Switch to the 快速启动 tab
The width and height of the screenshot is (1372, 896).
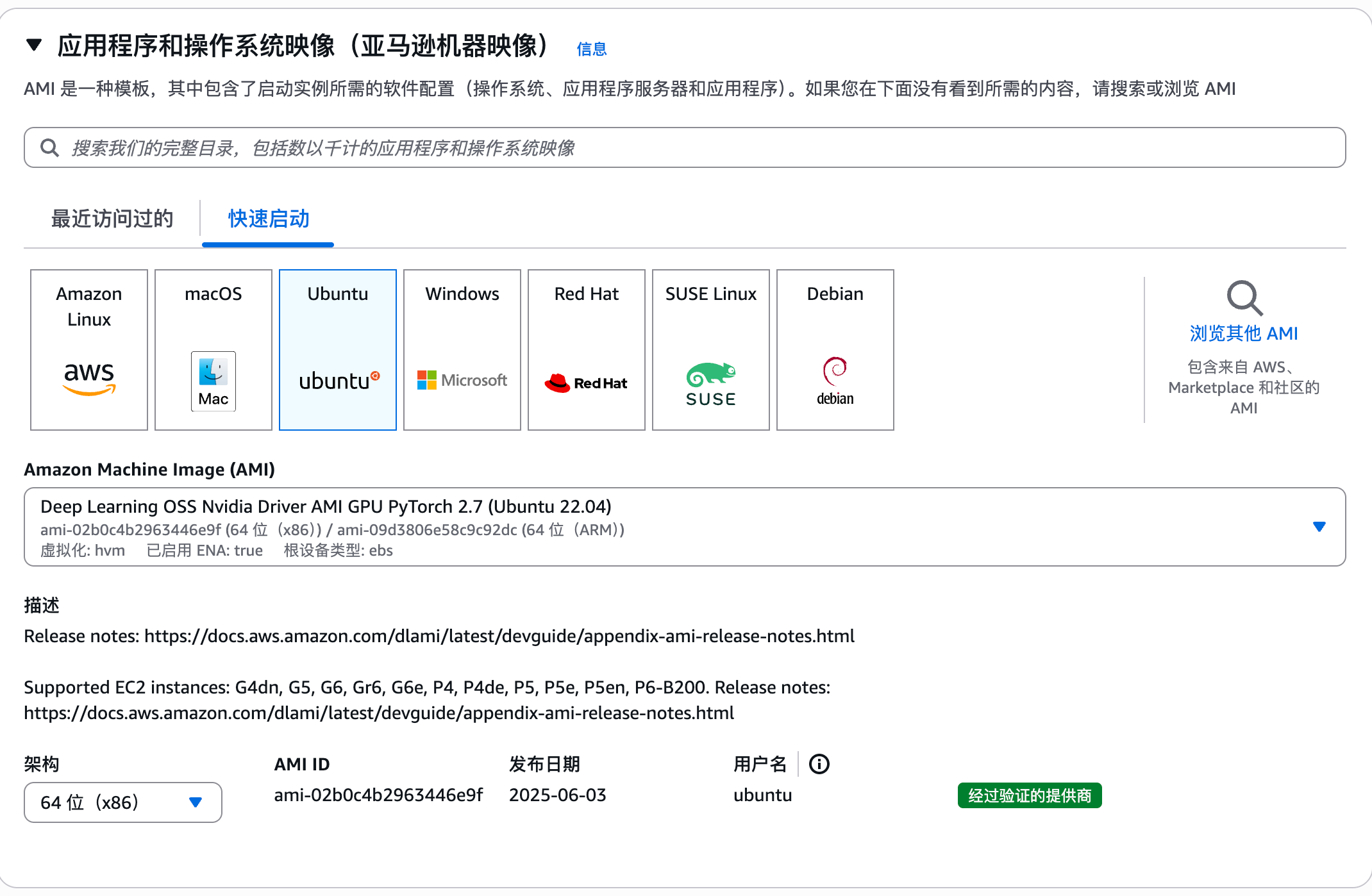pyautogui.click(x=269, y=219)
